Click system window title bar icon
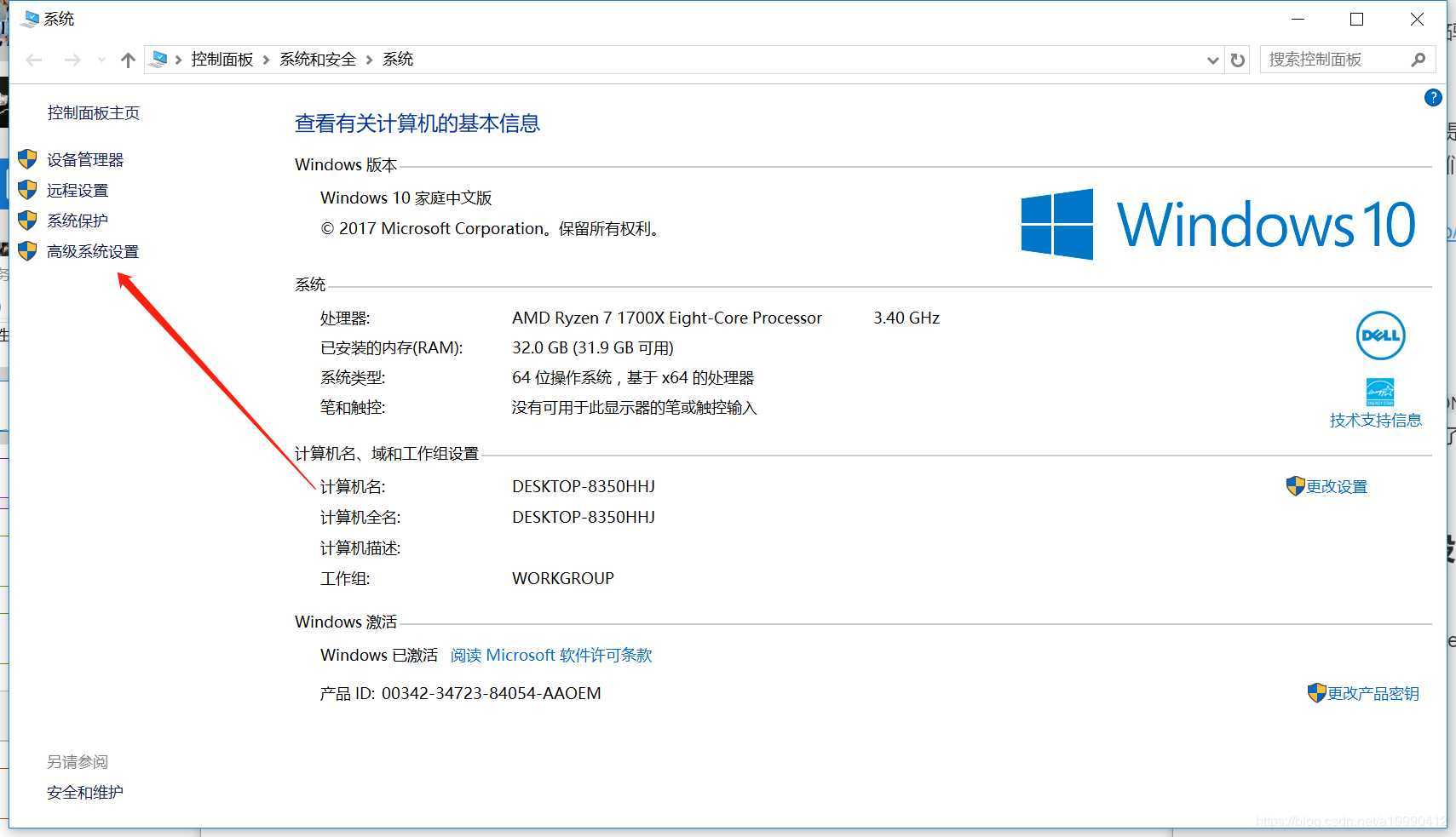This screenshot has height=837, width=1456. tap(30, 19)
